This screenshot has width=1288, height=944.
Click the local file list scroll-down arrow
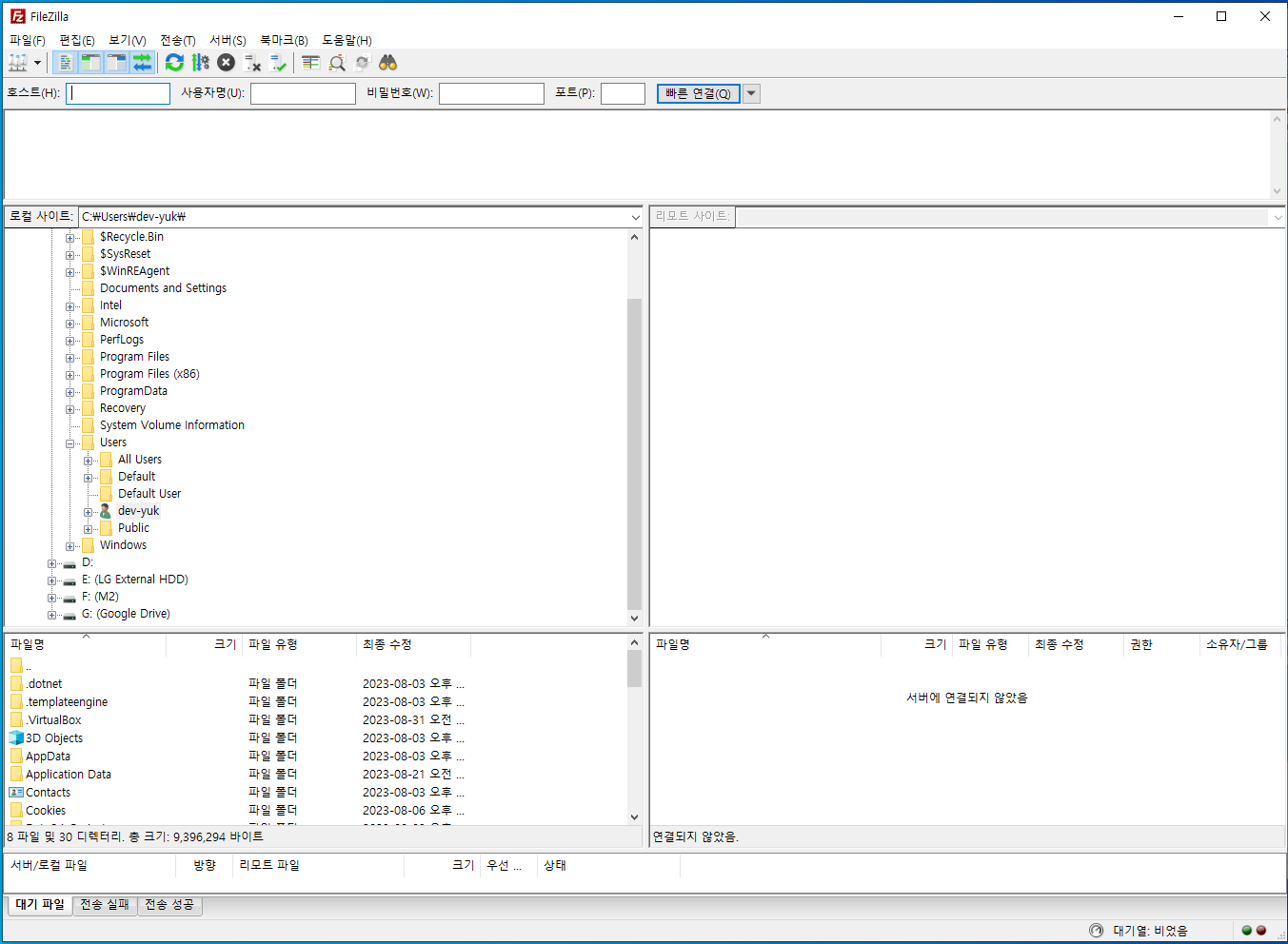pos(635,816)
